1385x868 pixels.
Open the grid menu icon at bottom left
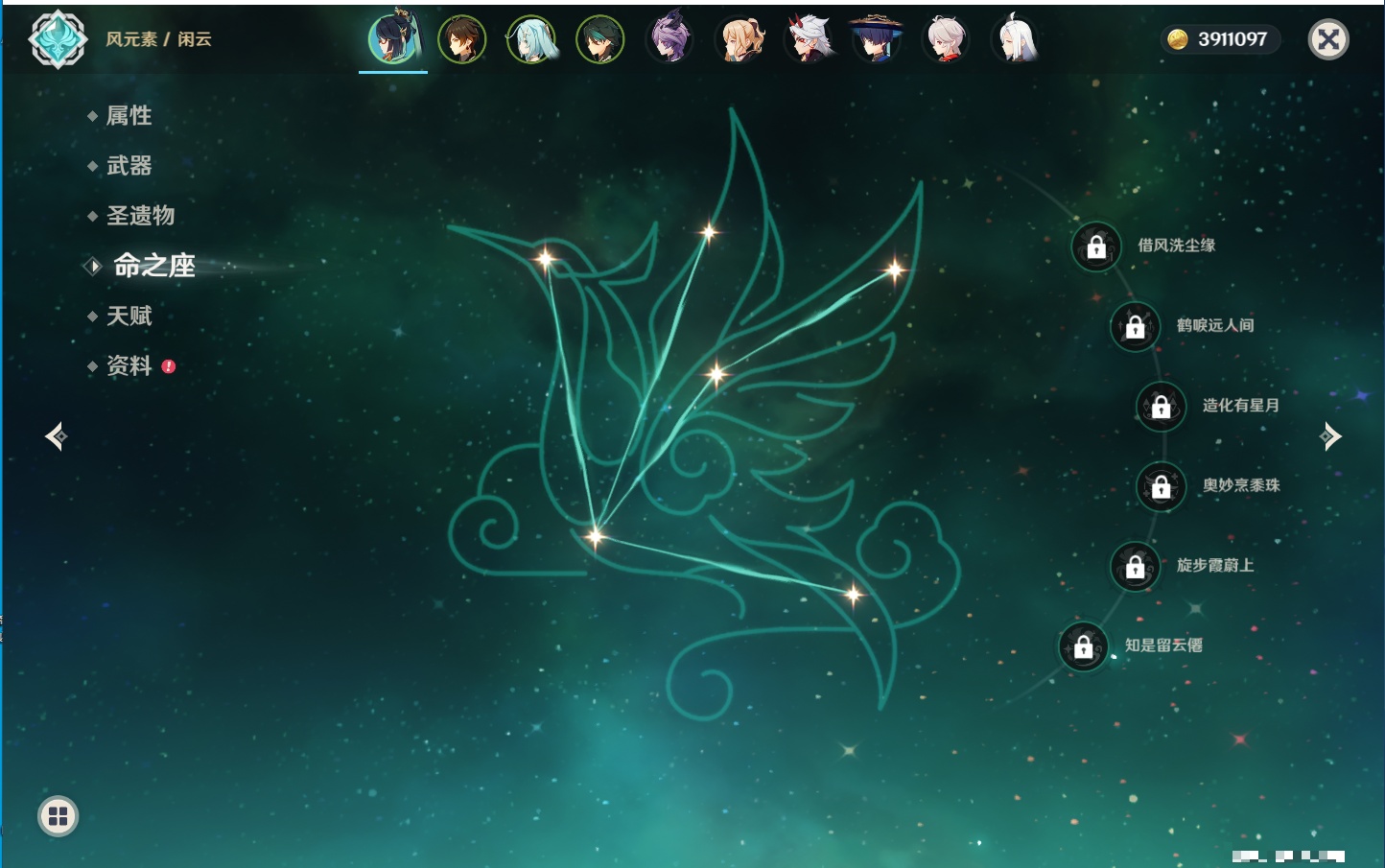(58, 816)
